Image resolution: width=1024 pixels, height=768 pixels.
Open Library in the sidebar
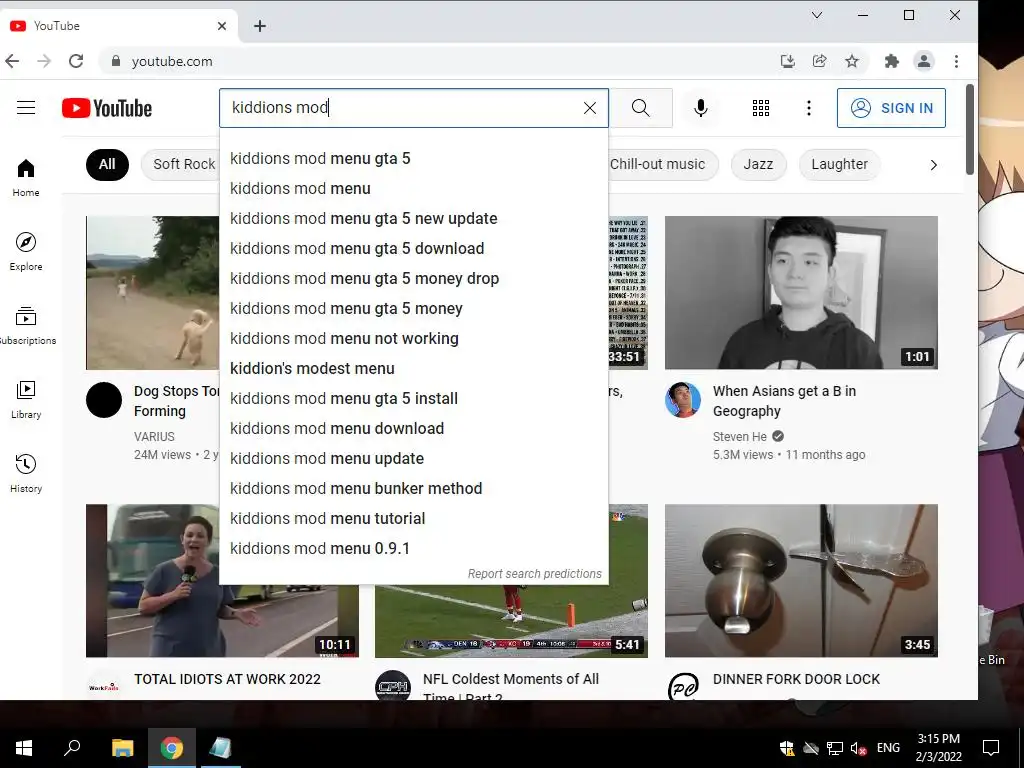tap(26, 400)
